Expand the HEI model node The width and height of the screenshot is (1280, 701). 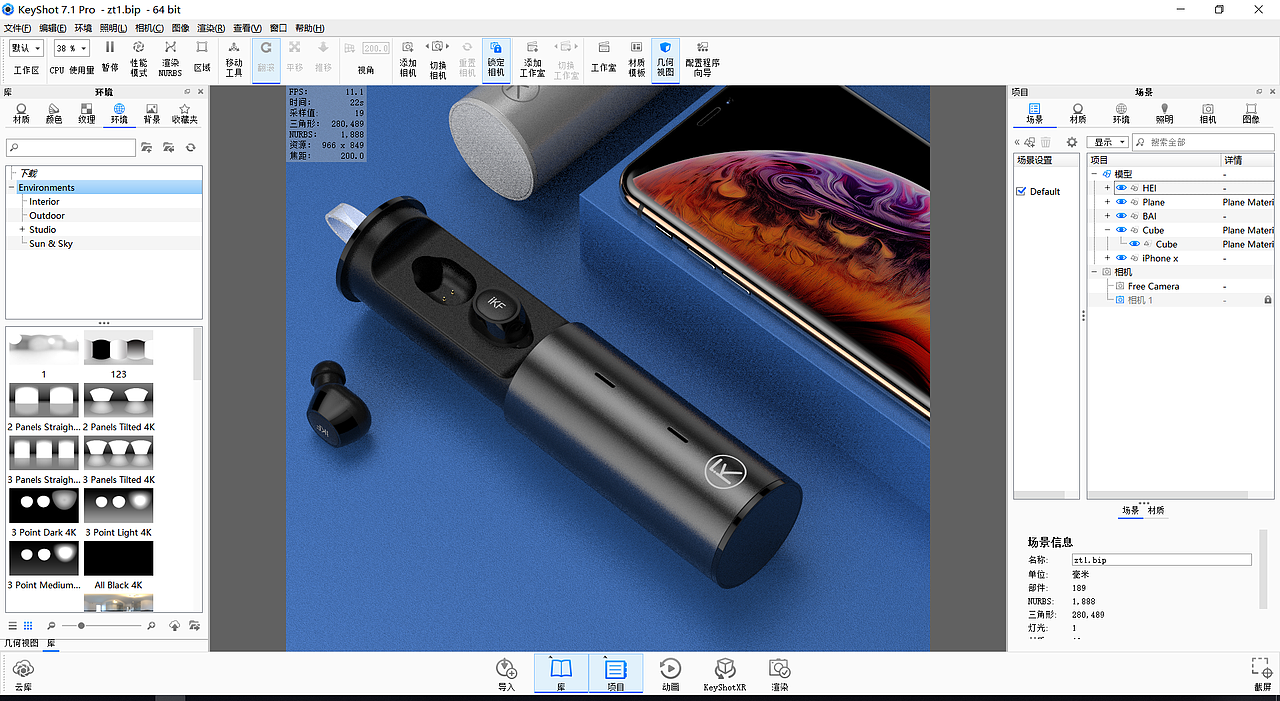click(1107, 188)
